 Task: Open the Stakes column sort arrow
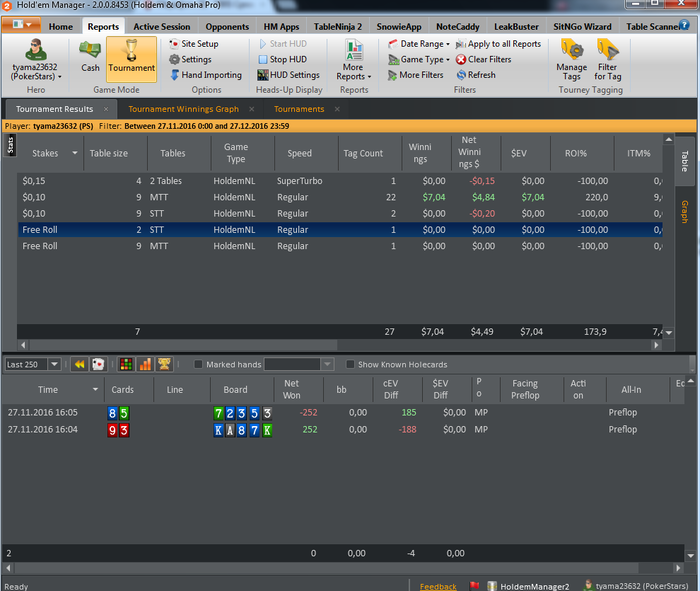(x=75, y=153)
